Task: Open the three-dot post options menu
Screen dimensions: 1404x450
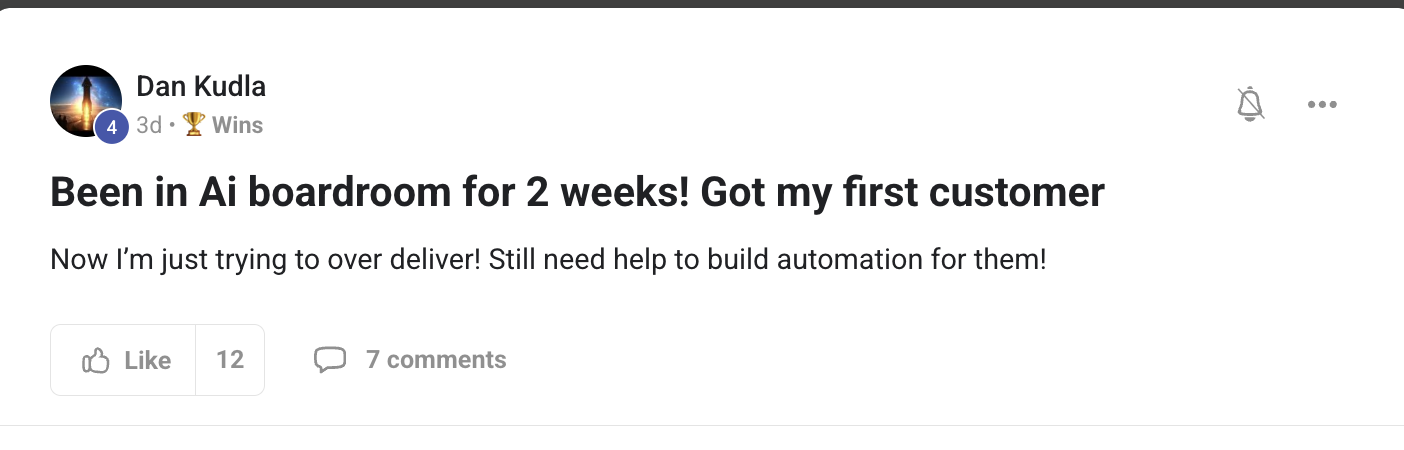Action: [1322, 105]
